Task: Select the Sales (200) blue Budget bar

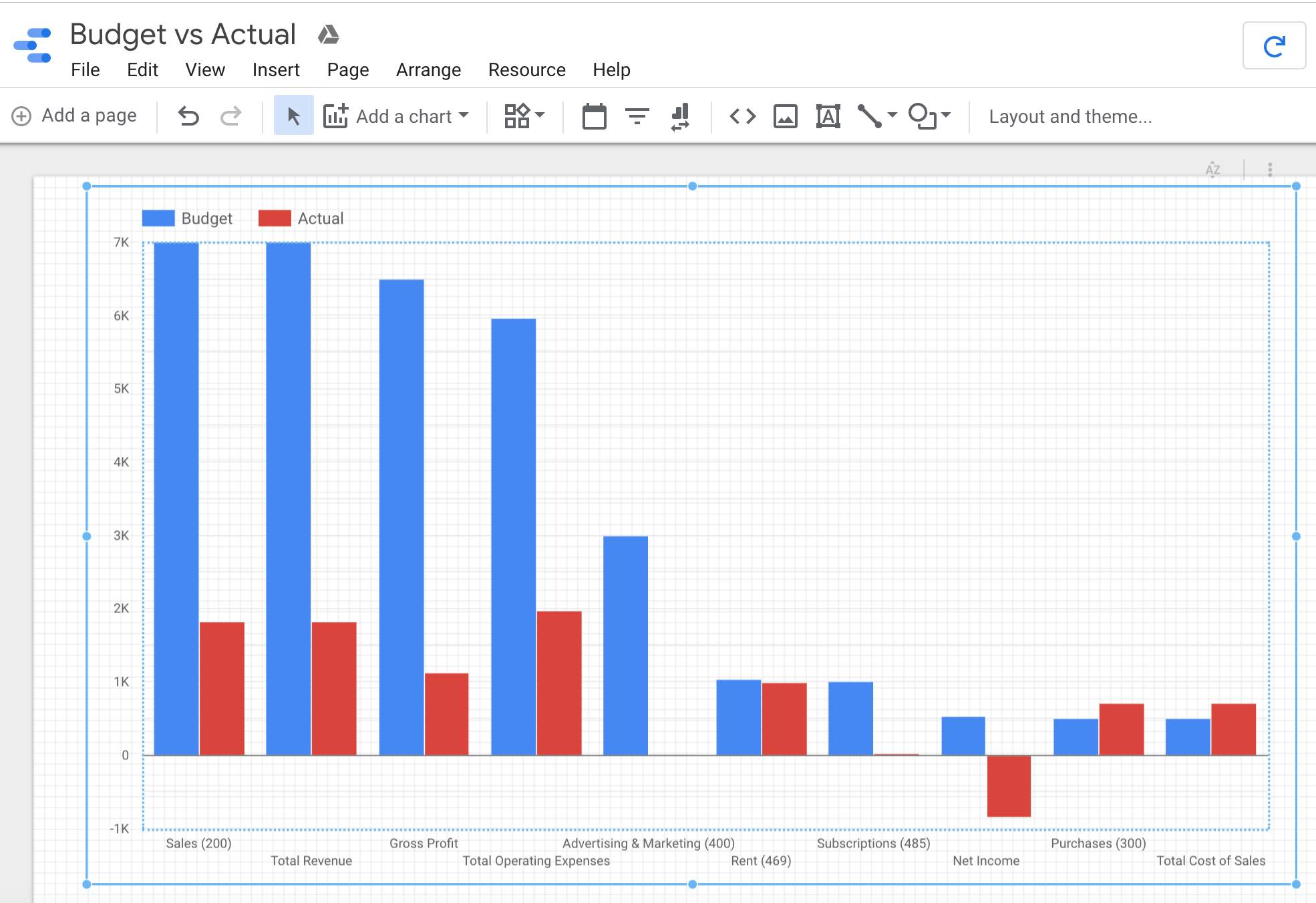Action: point(176,499)
